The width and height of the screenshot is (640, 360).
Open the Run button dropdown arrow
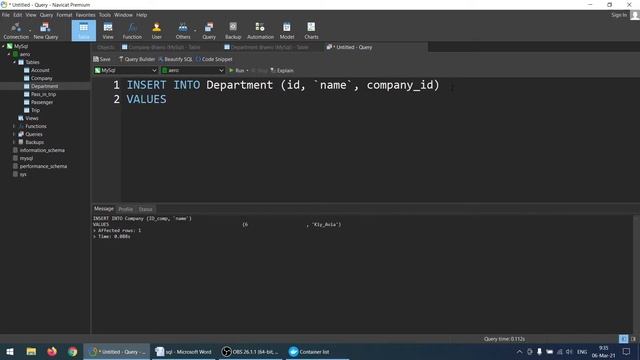[247, 71]
